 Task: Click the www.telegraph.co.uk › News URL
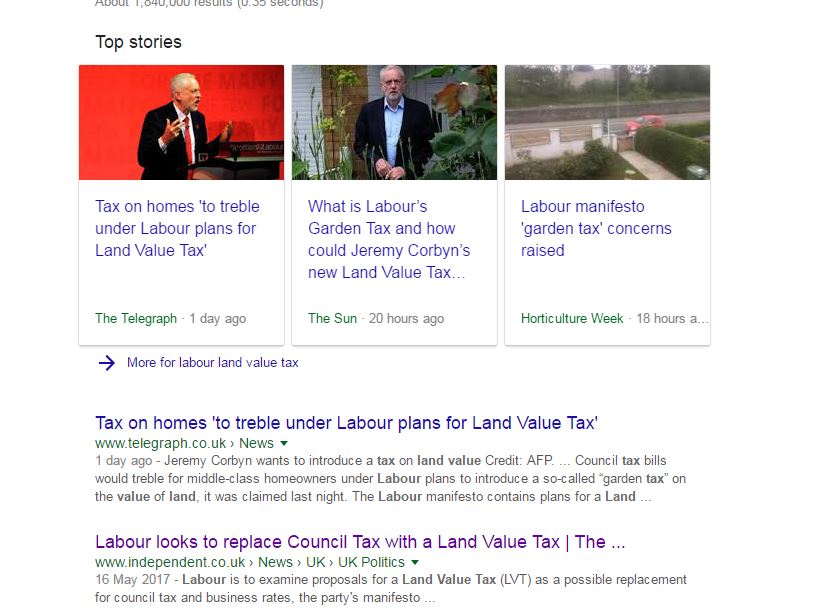coord(184,443)
